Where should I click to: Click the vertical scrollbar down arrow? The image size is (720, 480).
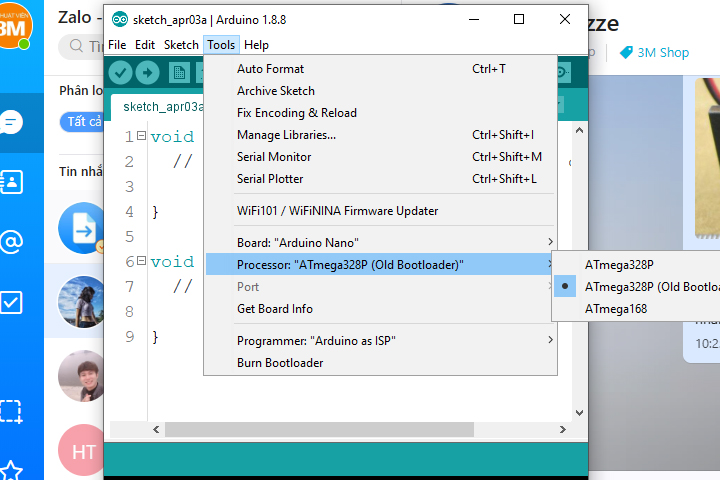pyautogui.click(x=579, y=412)
